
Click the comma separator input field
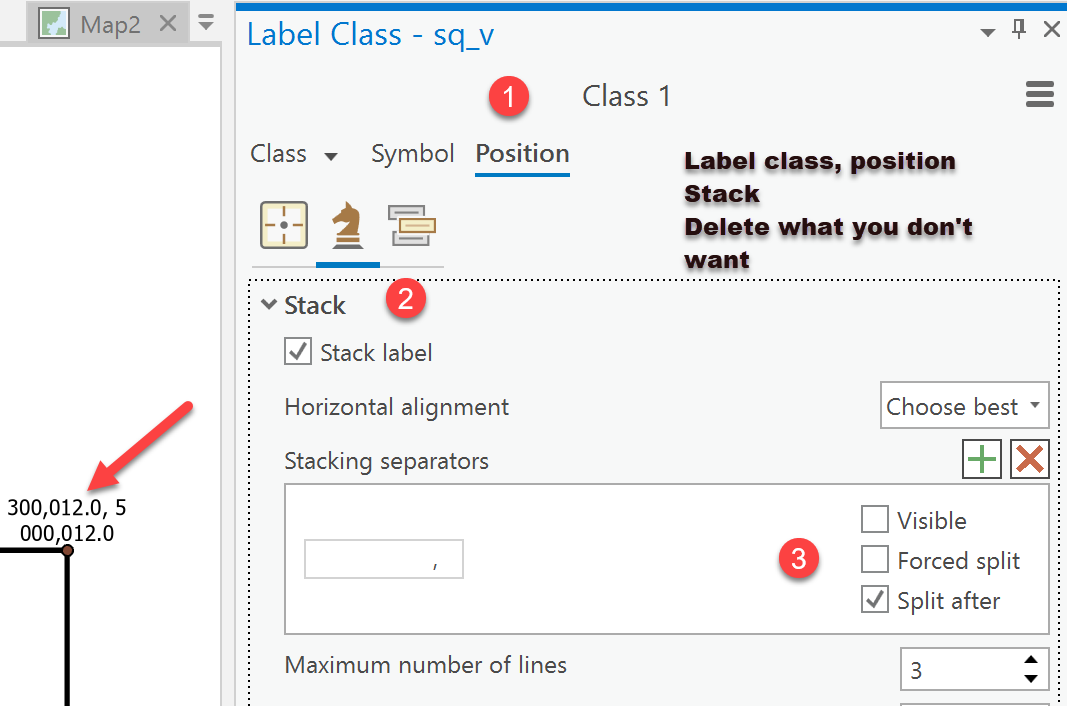pos(383,560)
